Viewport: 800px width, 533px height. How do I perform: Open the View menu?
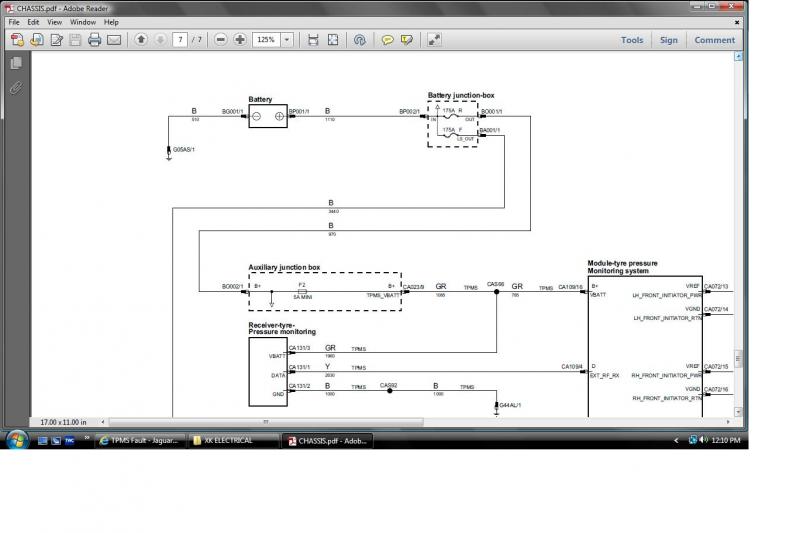click(x=54, y=22)
